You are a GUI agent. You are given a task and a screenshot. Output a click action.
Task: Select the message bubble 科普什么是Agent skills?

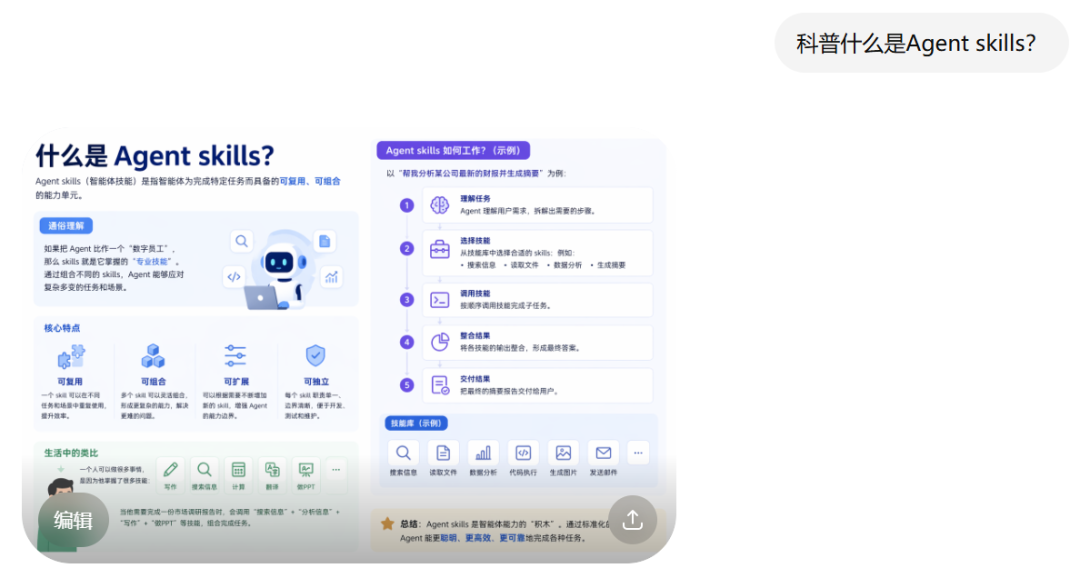pos(922,43)
